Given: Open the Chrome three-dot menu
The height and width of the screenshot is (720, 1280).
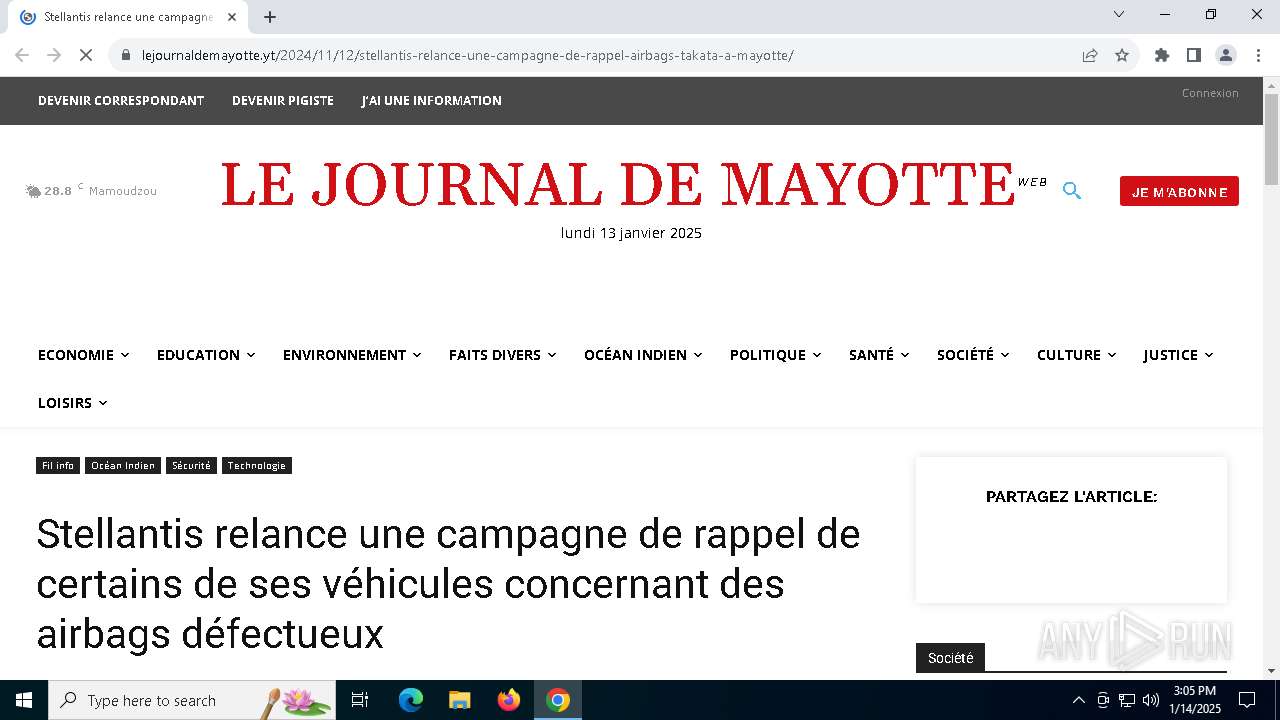Looking at the screenshot, I should click(x=1257, y=55).
